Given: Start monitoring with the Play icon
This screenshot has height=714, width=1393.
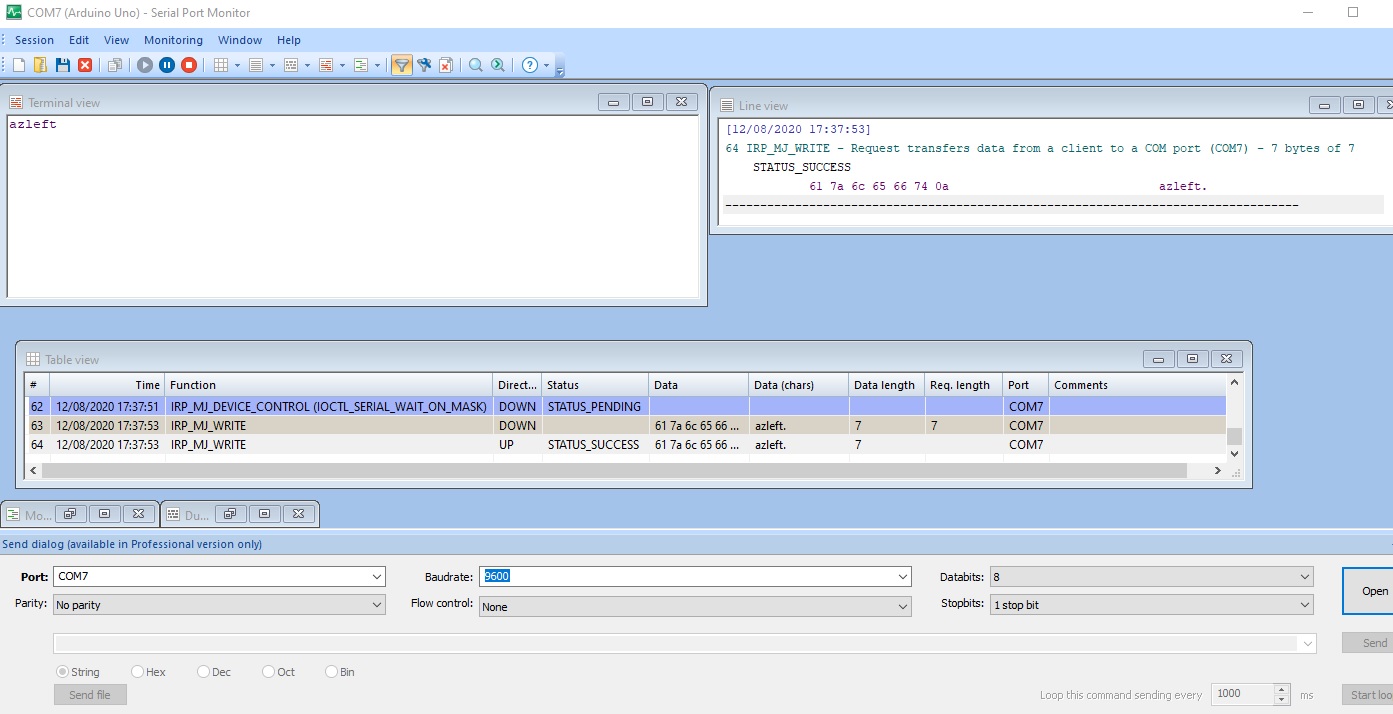Looking at the screenshot, I should point(144,64).
